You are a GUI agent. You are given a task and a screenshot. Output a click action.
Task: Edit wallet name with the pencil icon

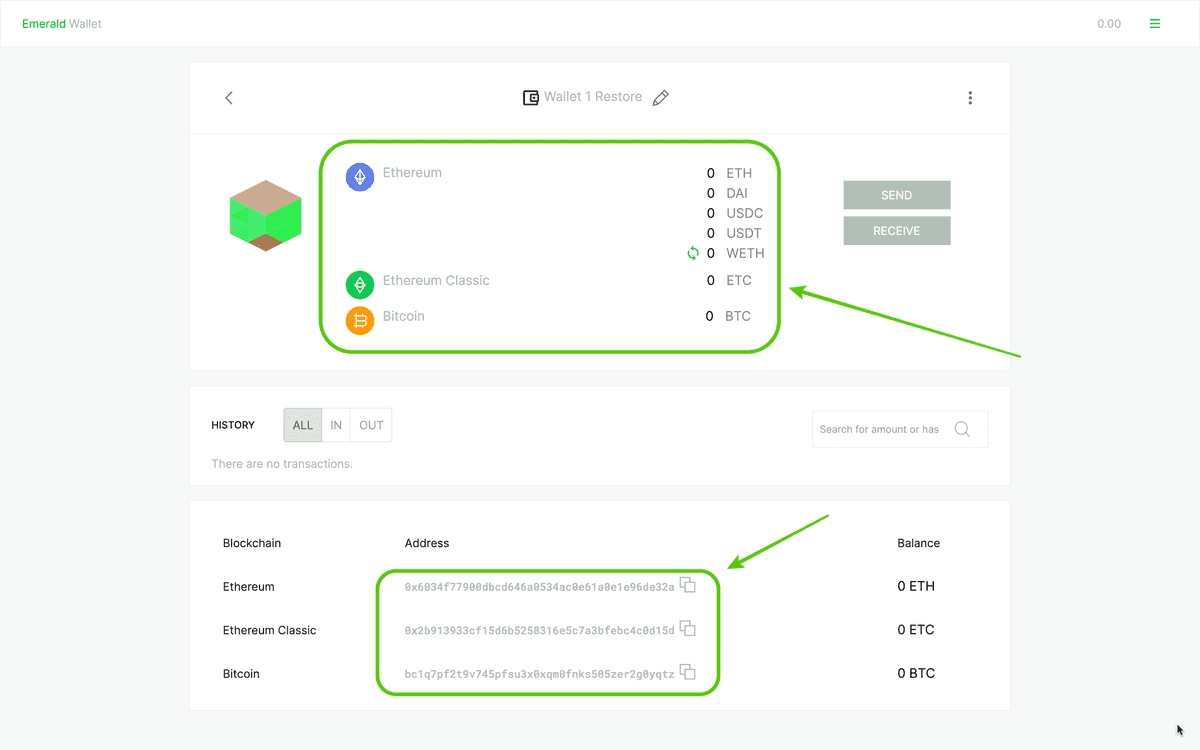[660, 97]
